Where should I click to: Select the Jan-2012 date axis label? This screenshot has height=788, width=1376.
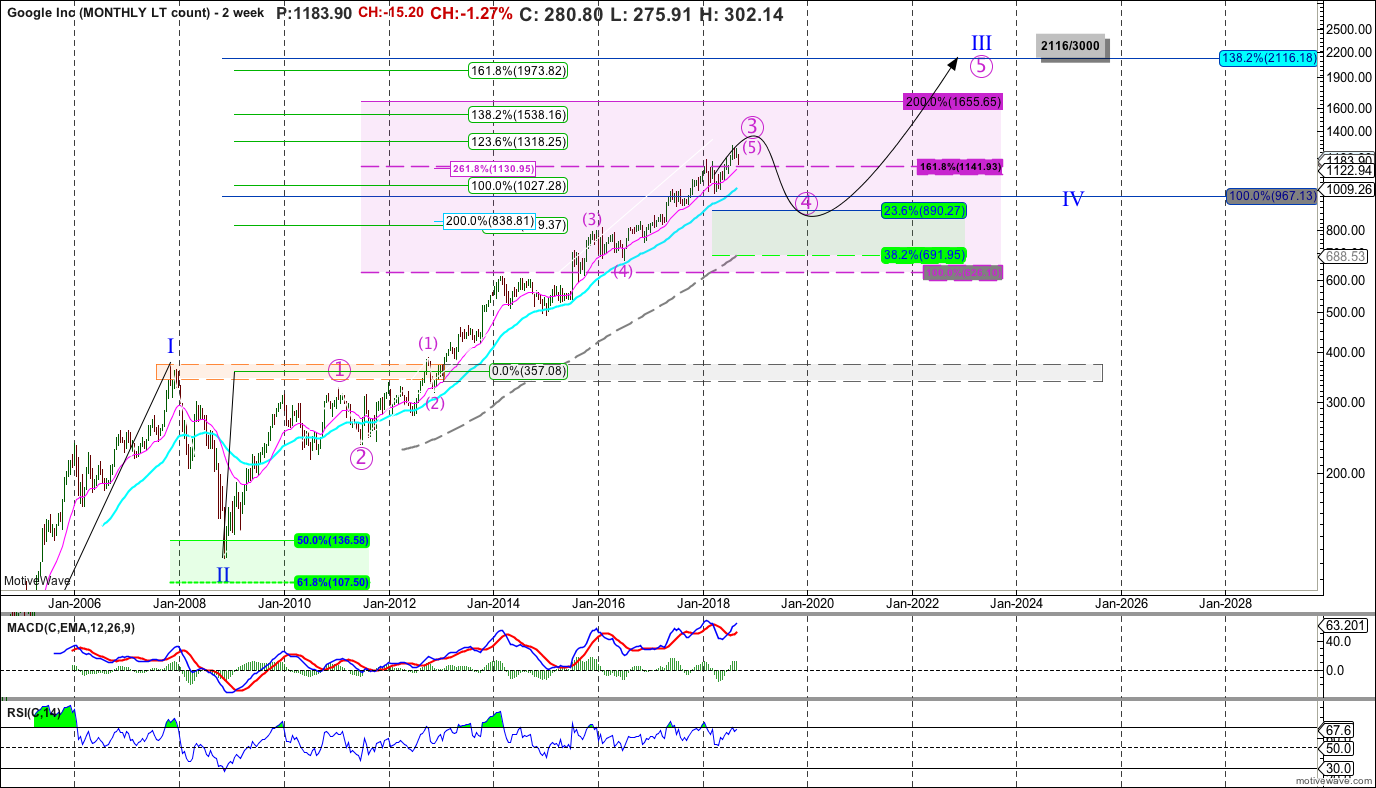[388, 603]
